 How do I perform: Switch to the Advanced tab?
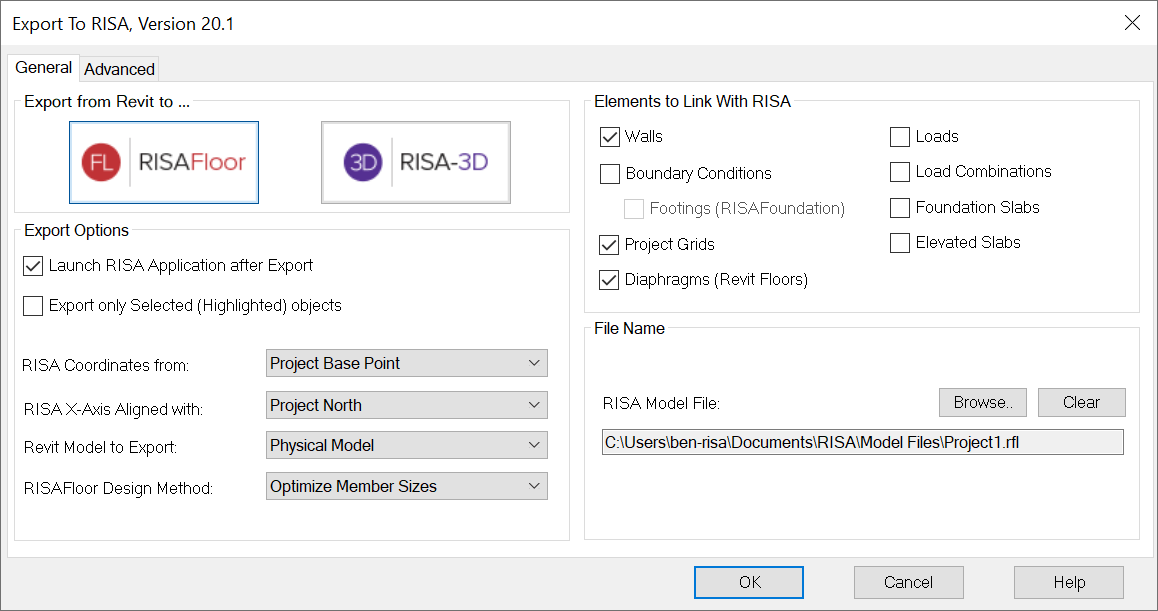(x=119, y=69)
